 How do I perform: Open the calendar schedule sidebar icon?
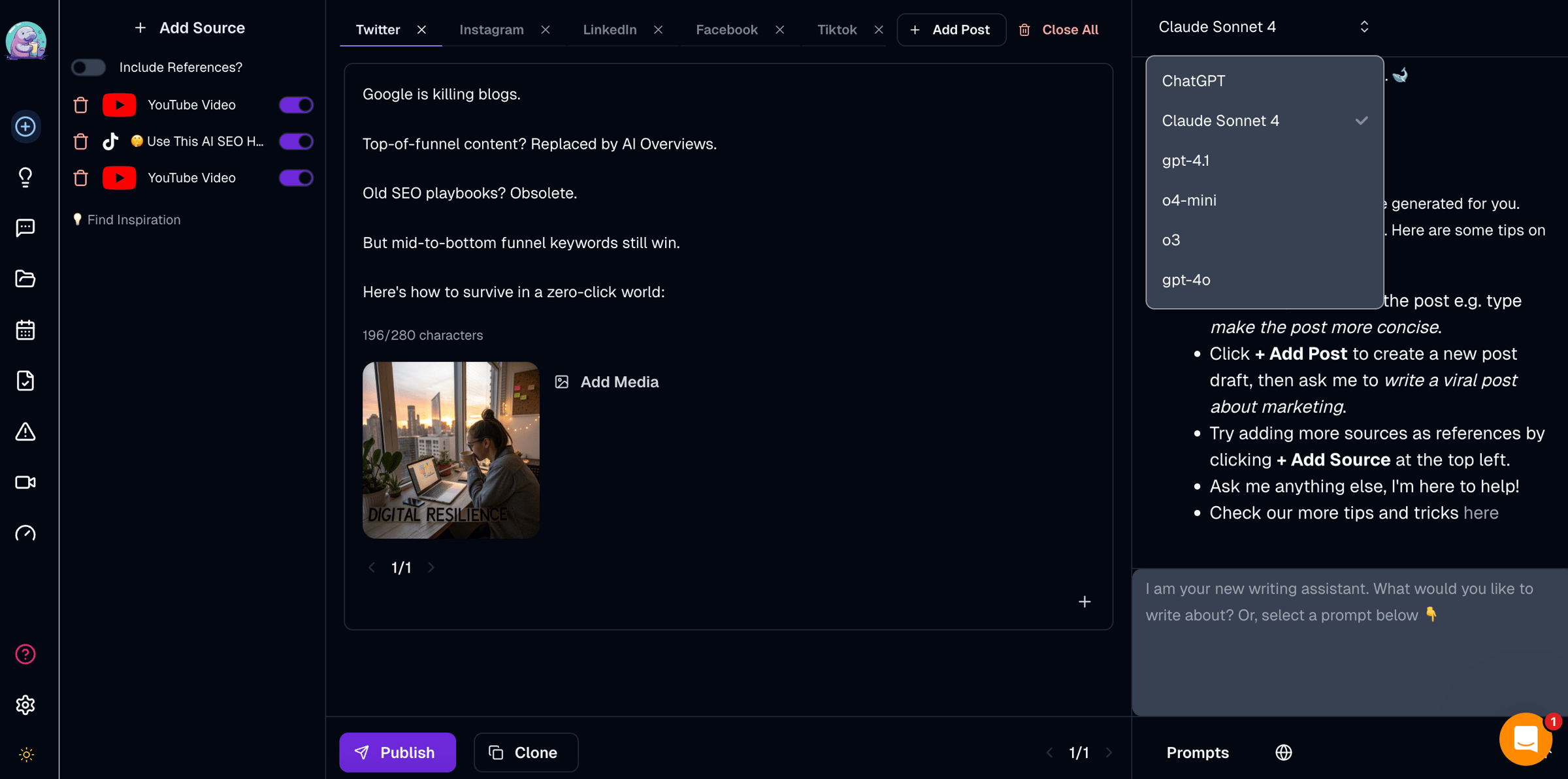click(x=25, y=330)
